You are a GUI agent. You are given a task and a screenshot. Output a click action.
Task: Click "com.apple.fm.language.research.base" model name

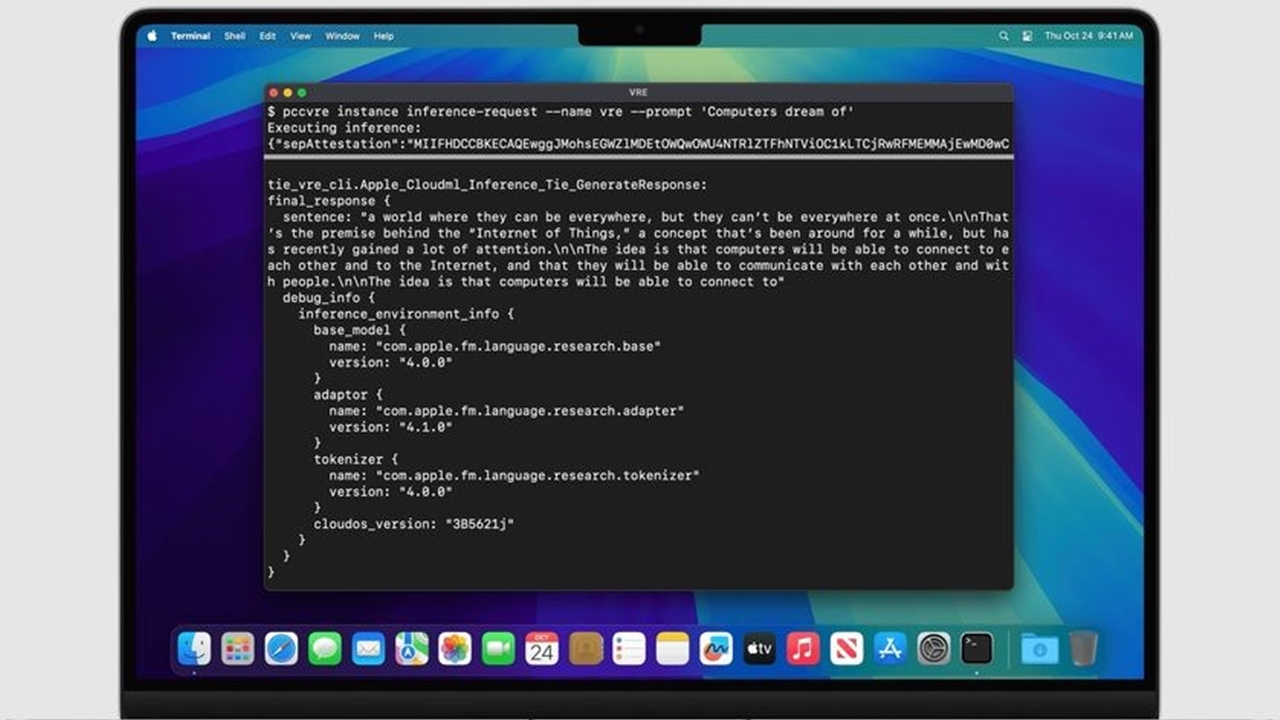518,346
